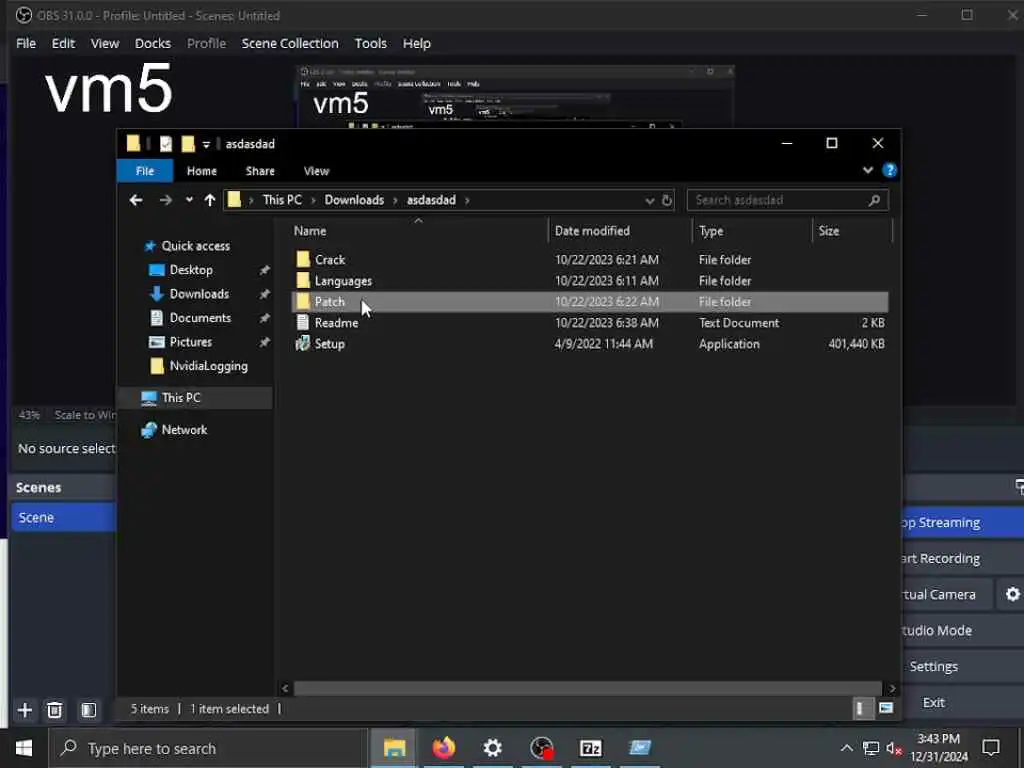Open 7-Zip from the taskbar

click(x=590, y=748)
